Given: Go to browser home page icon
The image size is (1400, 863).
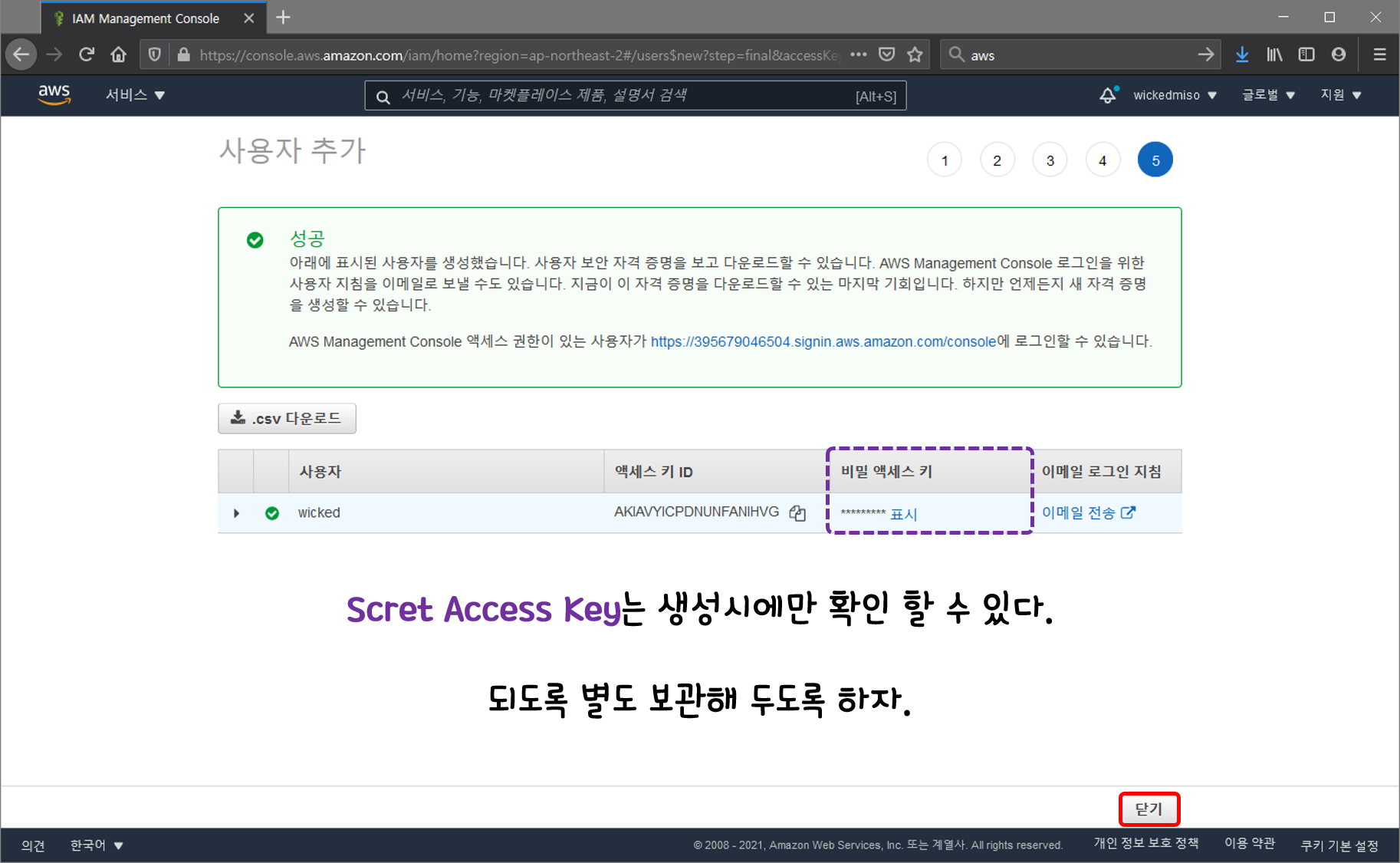Looking at the screenshot, I should pyautogui.click(x=118, y=54).
